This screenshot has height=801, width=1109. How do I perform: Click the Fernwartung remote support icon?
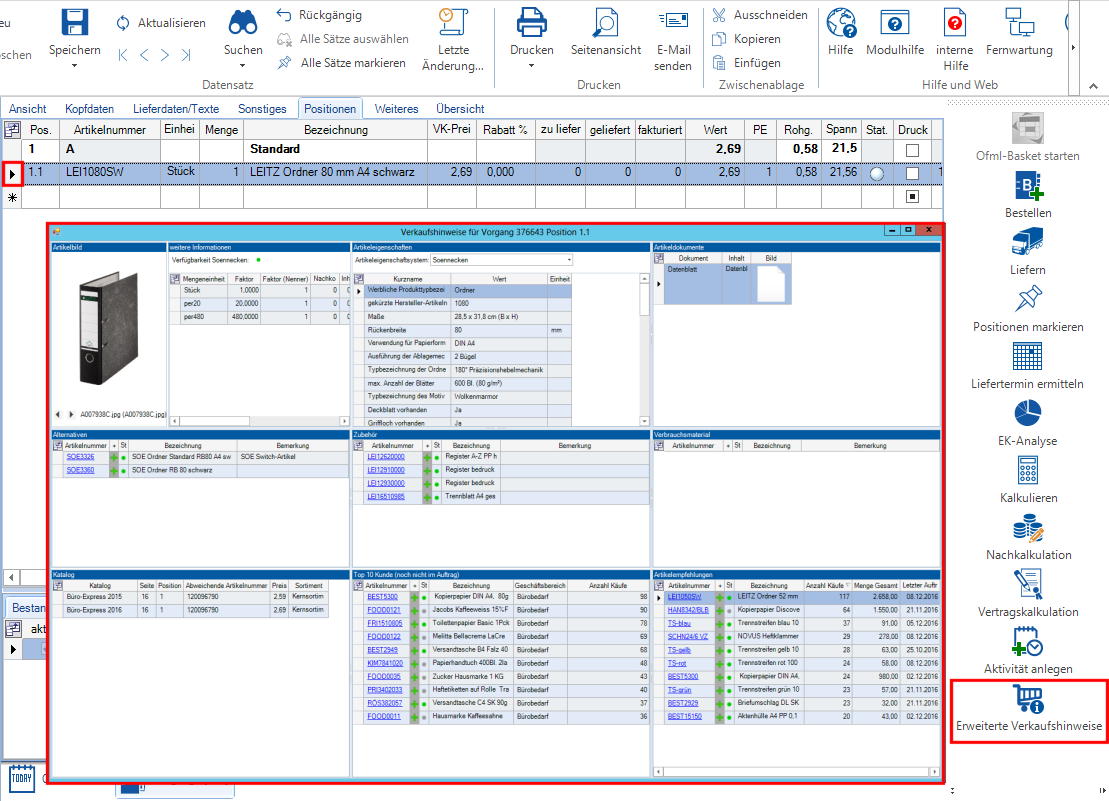pyautogui.click(x=1019, y=23)
